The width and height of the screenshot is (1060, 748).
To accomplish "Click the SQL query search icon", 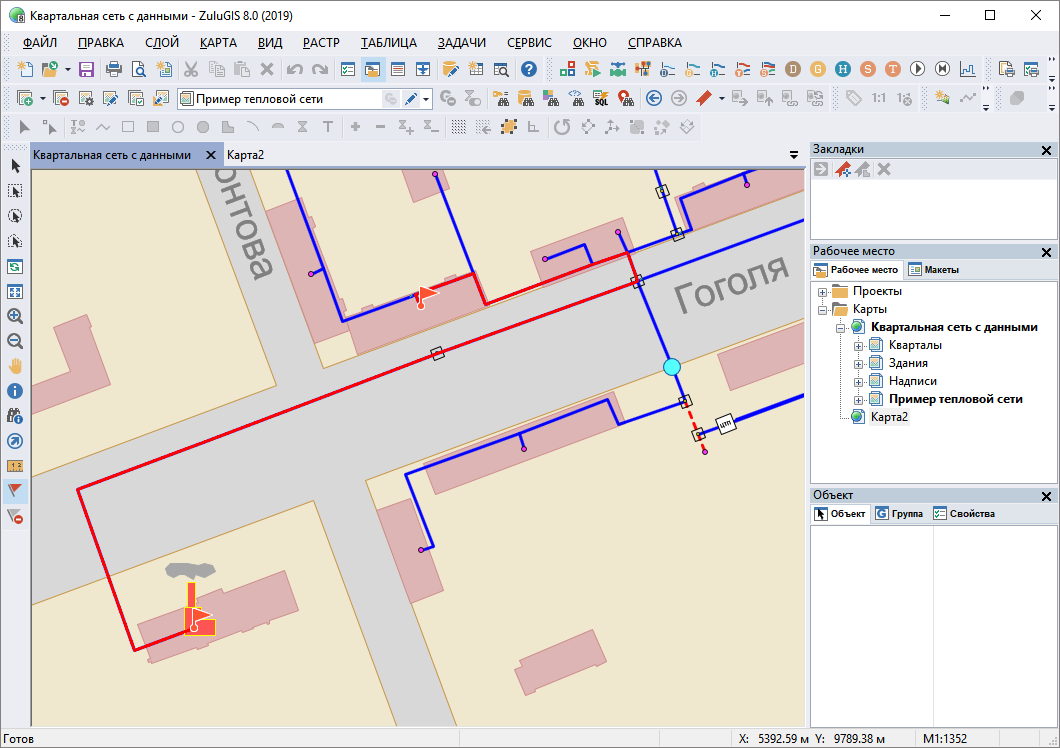I will coord(601,98).
